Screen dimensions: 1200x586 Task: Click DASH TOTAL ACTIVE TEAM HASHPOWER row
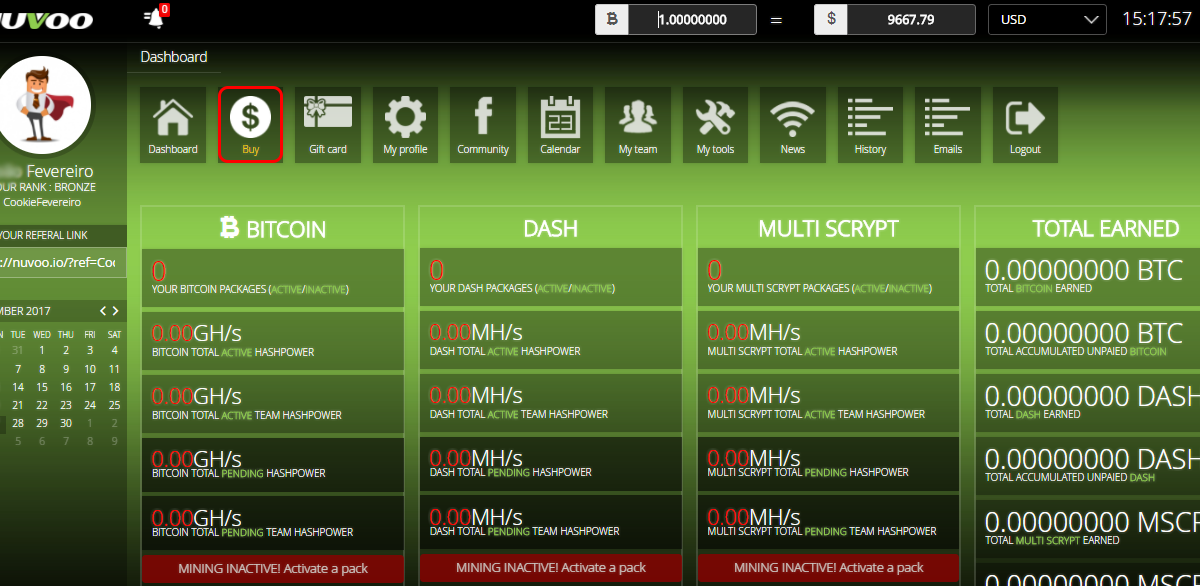[x=550, y=404]
